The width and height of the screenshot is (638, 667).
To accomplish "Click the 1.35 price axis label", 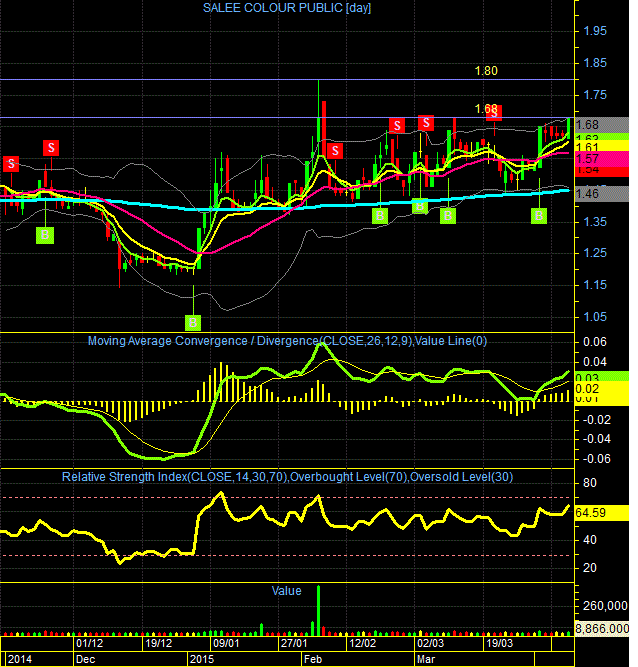I will point(595,222).
